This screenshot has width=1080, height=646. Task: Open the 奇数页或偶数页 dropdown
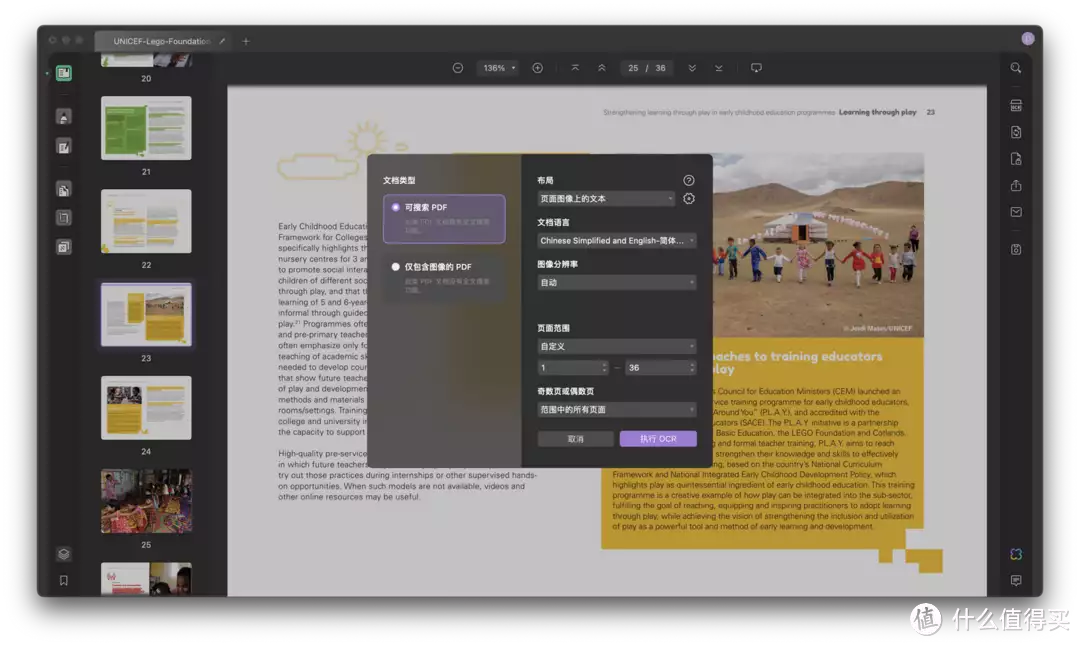pyautogui.click(x=616, y=409)
